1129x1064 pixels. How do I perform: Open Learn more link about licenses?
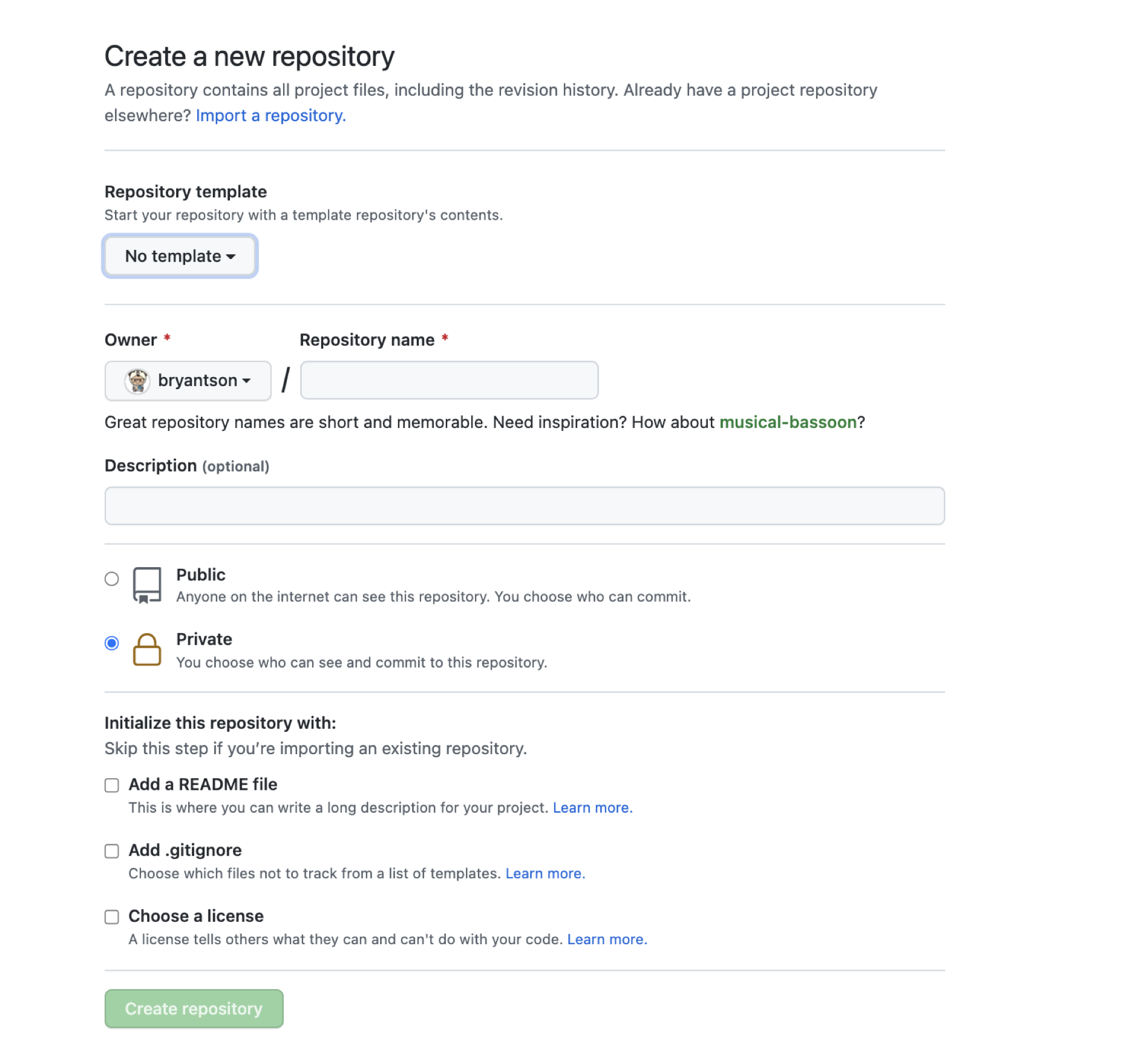607,939
